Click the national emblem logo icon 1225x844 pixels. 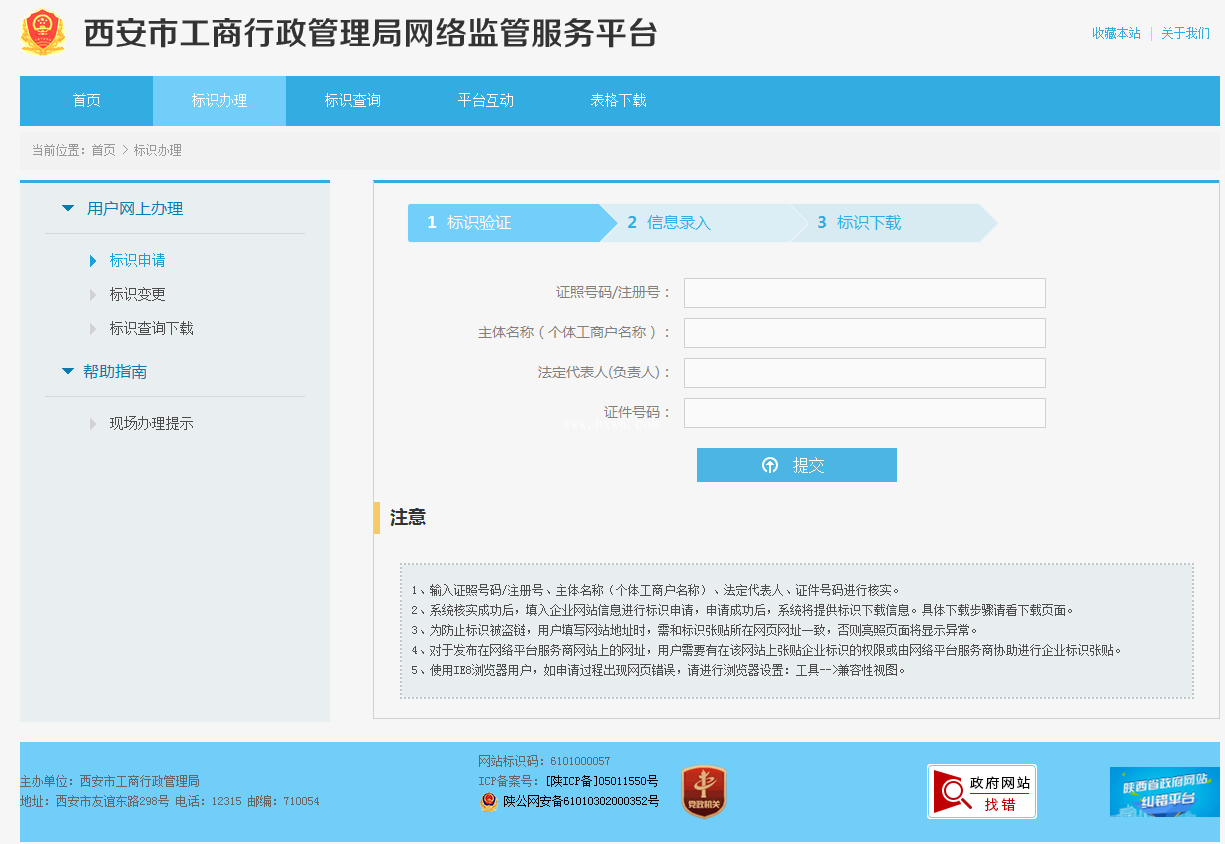click(x=43, y=32)
